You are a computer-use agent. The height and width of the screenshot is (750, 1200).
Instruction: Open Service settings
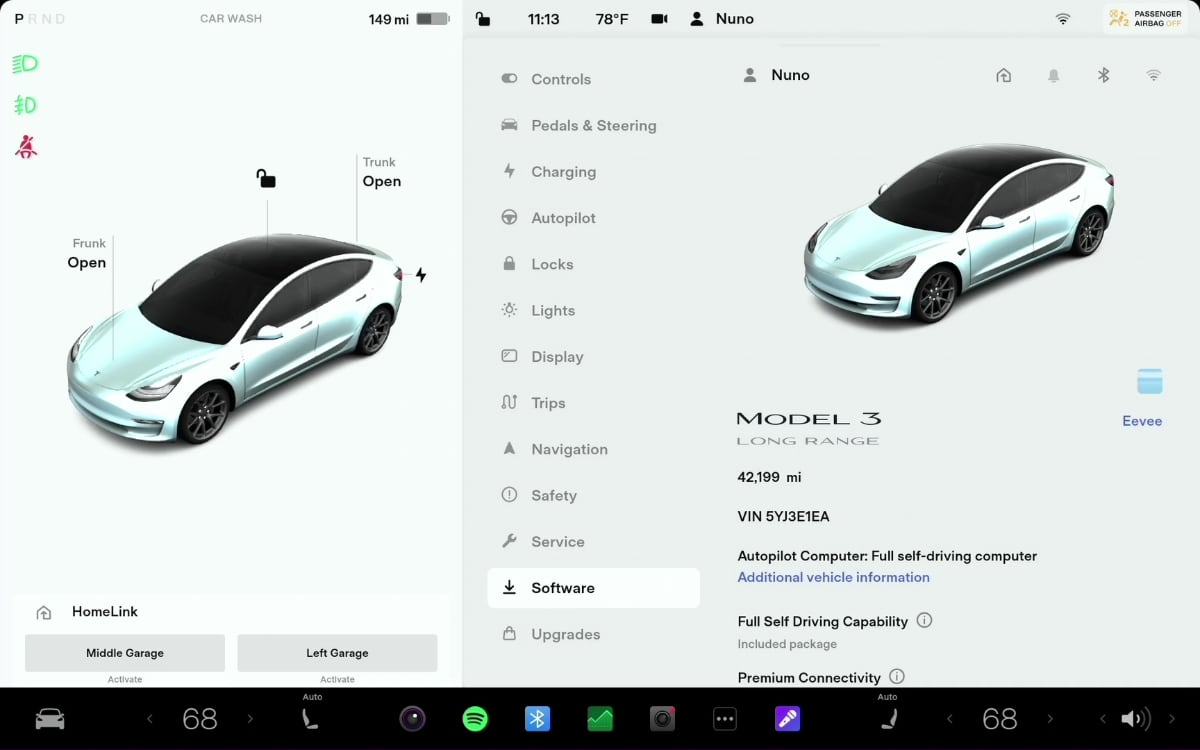click(x=593, y=542)
